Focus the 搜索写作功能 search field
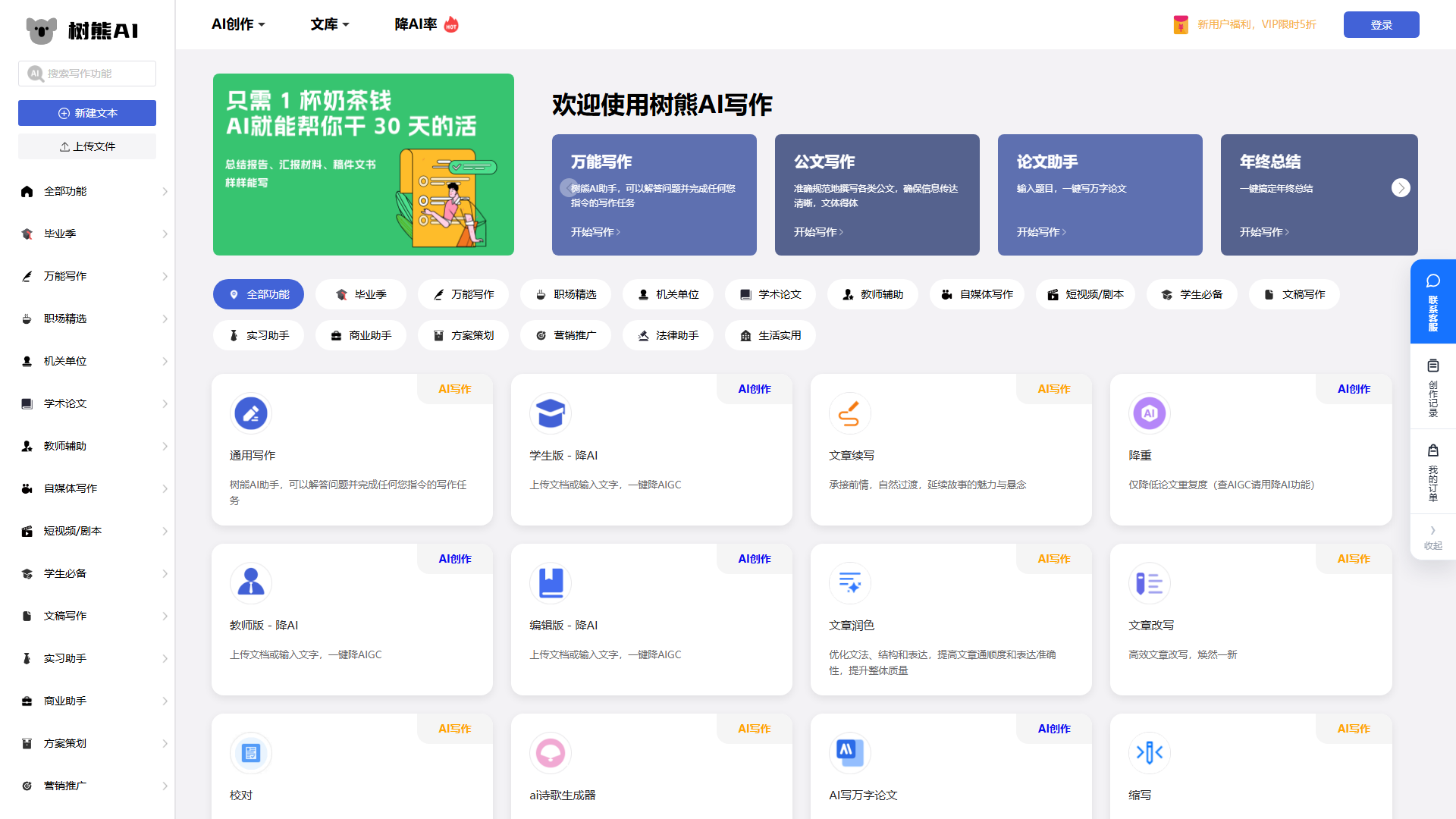 [87, 74]
